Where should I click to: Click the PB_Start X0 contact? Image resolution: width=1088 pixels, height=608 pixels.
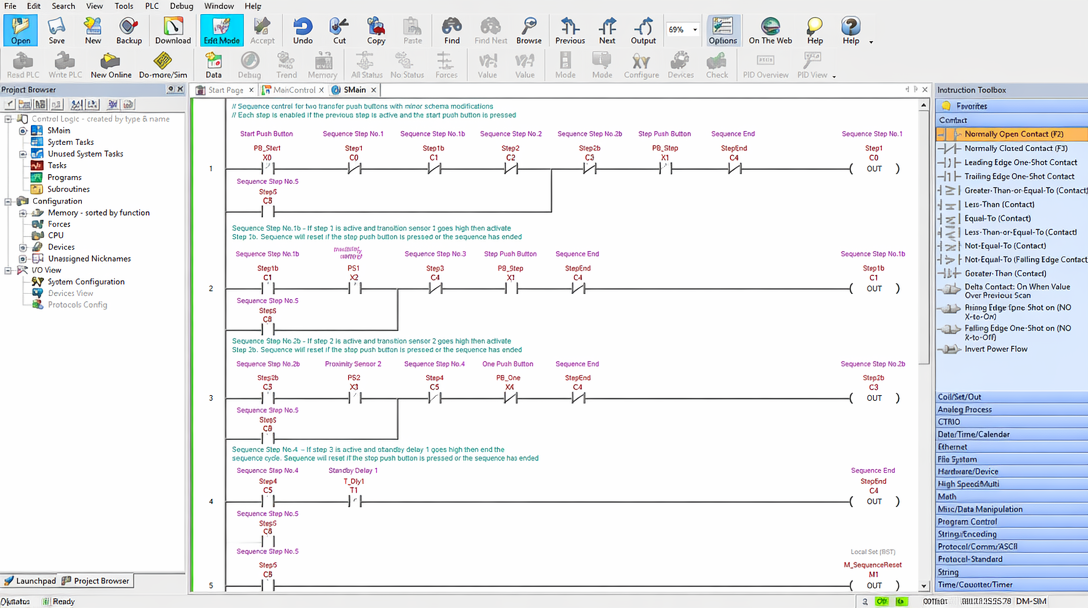pos(267,167)
